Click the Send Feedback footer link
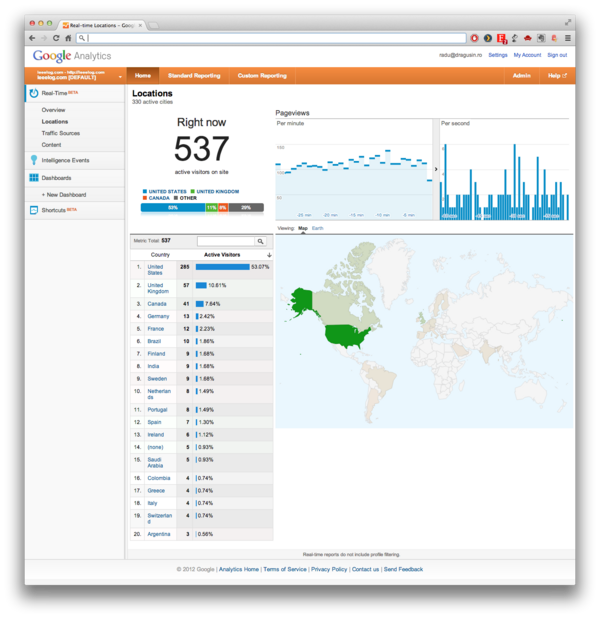 coord(403,569)
